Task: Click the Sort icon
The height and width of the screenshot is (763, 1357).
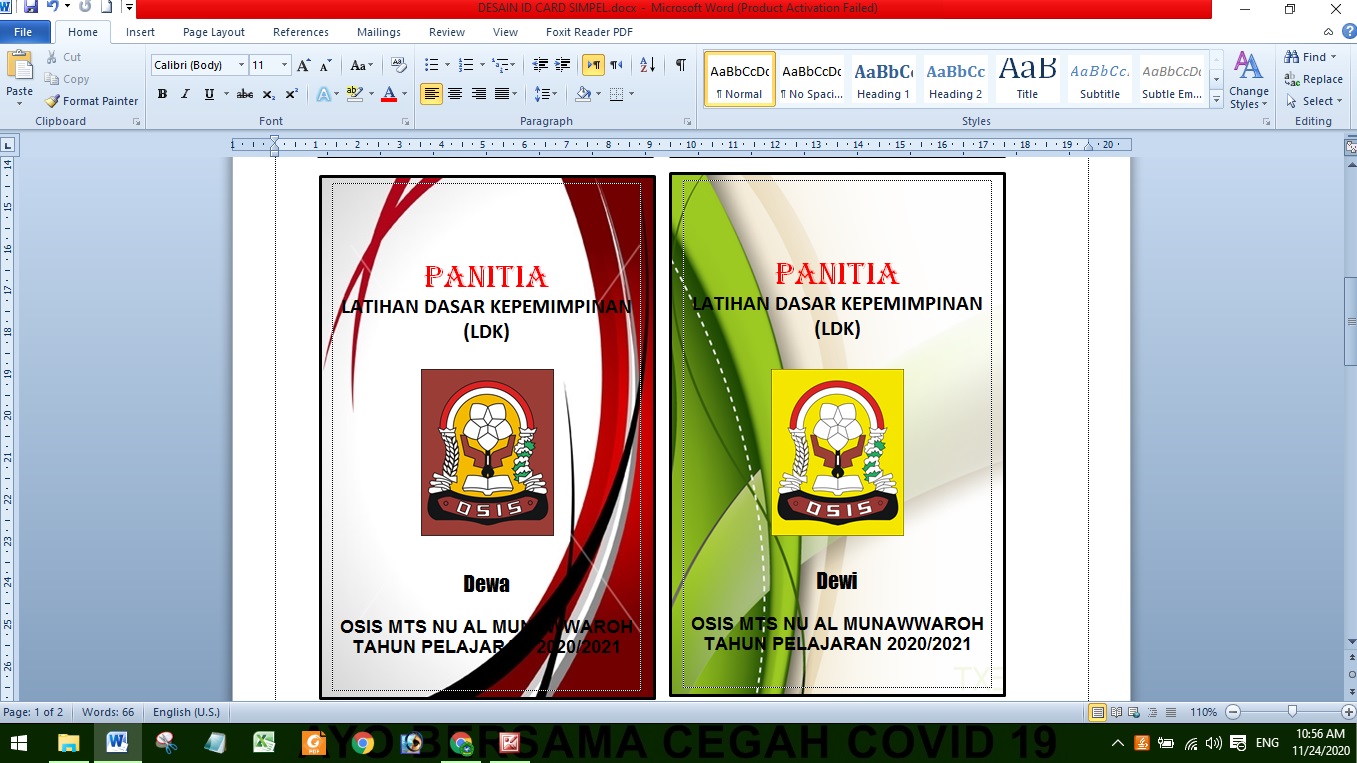Action: 647,65
